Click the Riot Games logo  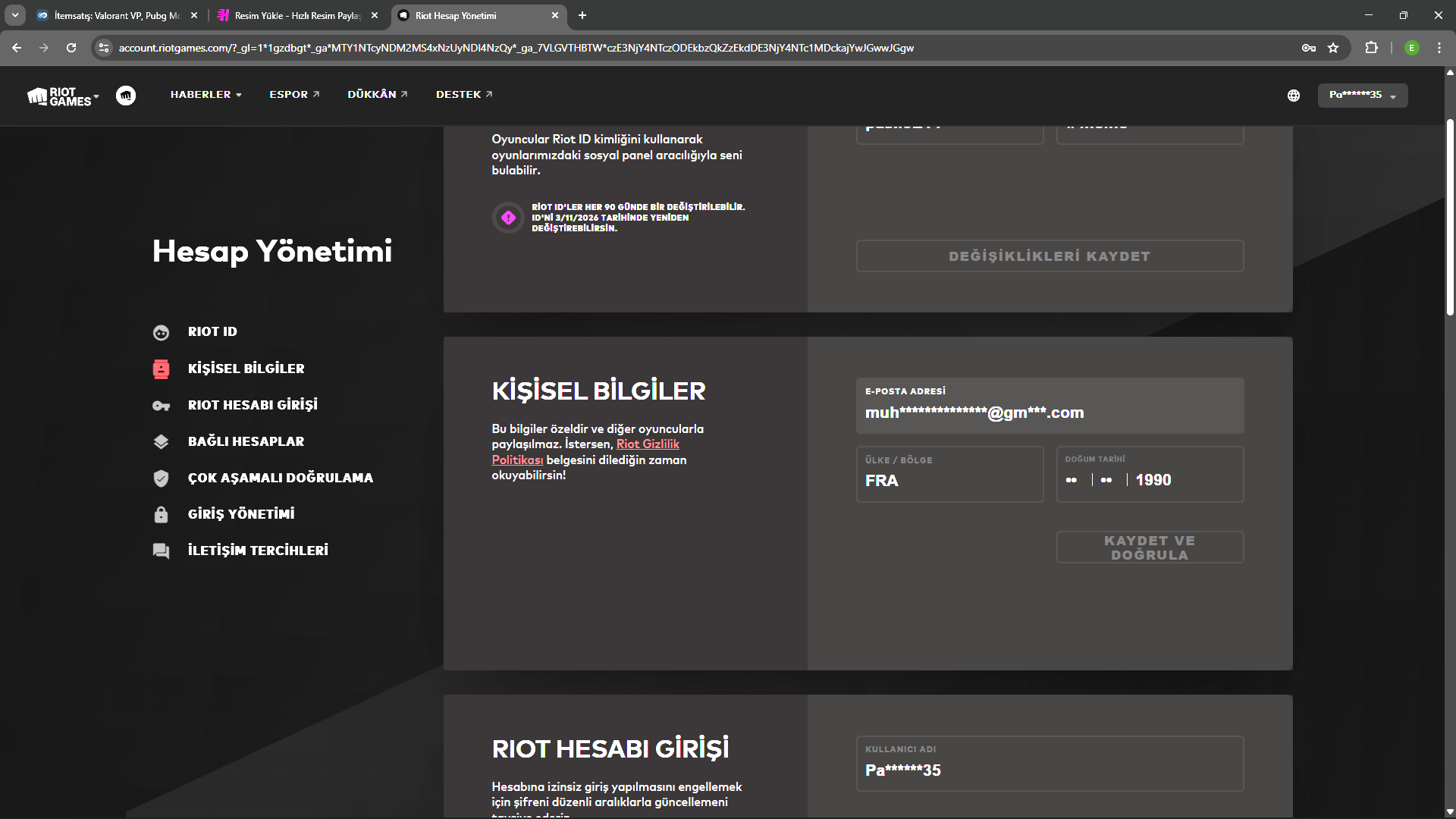(x=59, y=96)
